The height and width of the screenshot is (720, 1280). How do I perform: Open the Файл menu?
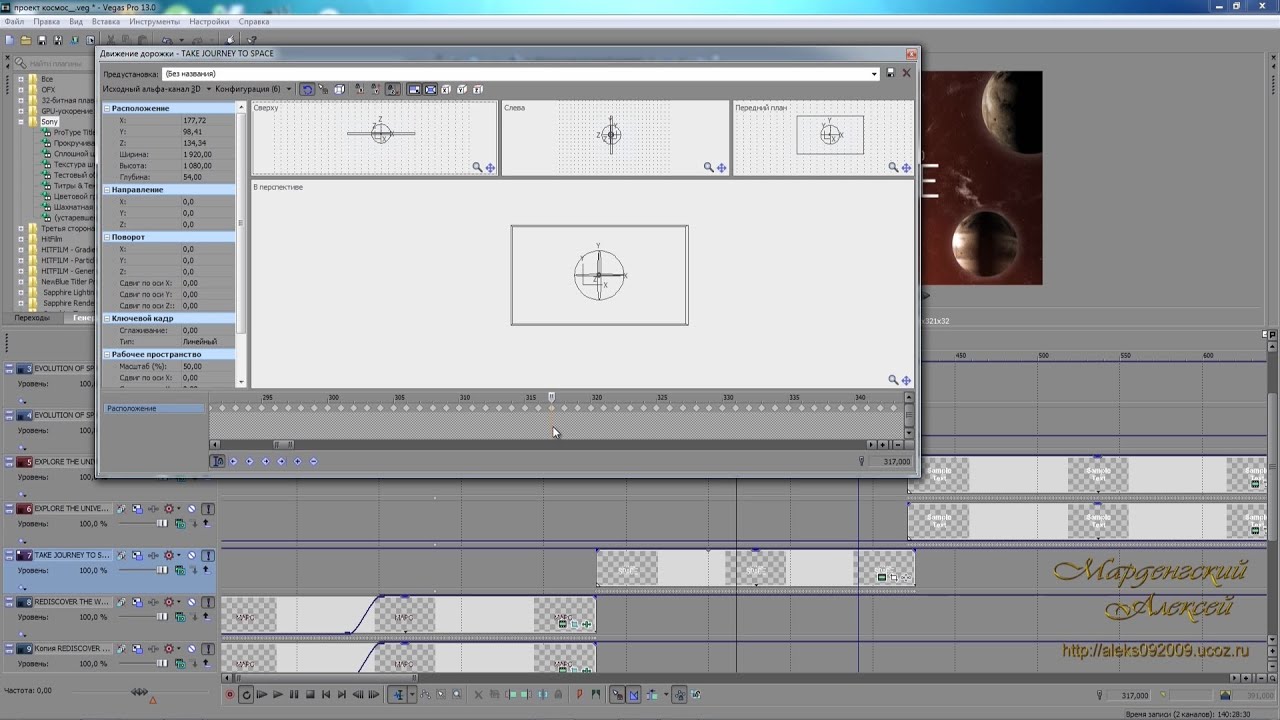click(14, 21)
